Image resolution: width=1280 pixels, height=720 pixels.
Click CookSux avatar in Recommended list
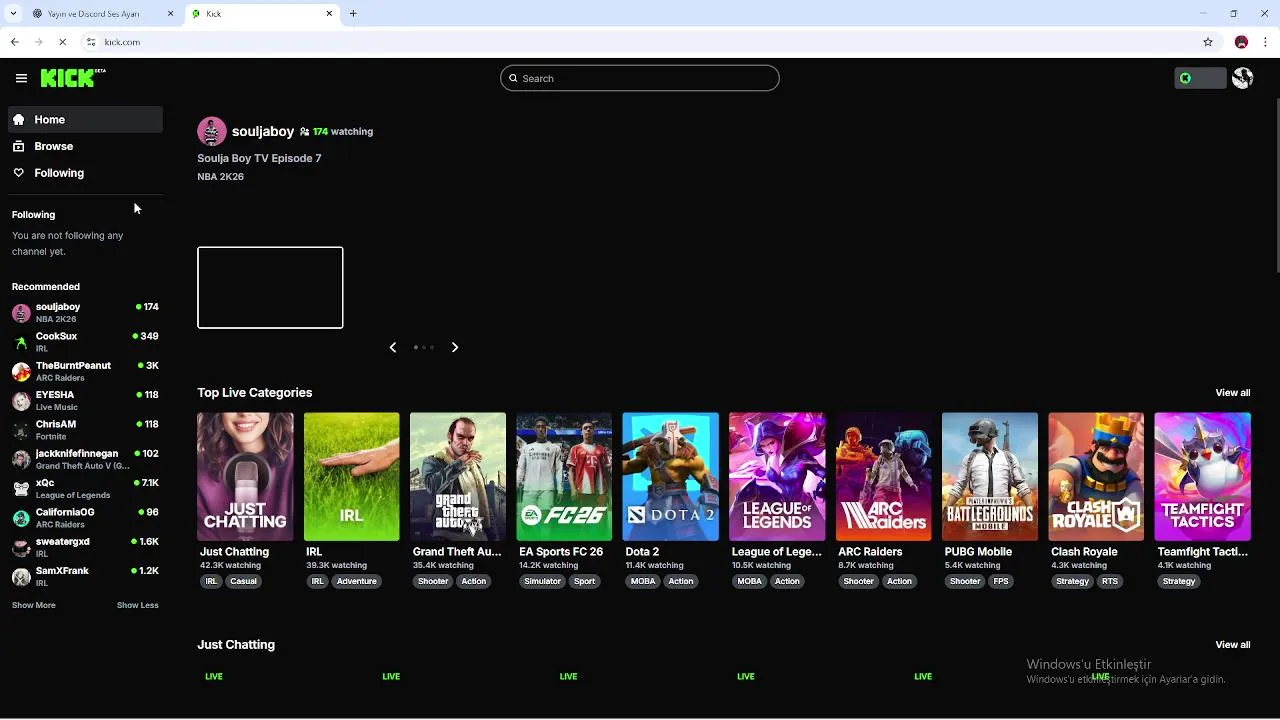[x=21, y=342]
